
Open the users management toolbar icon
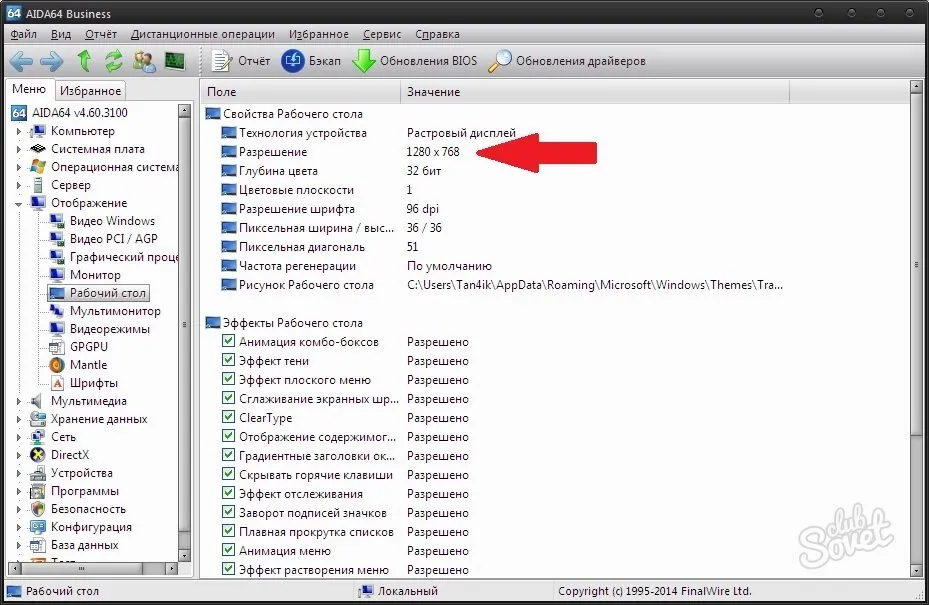(143, 60)
